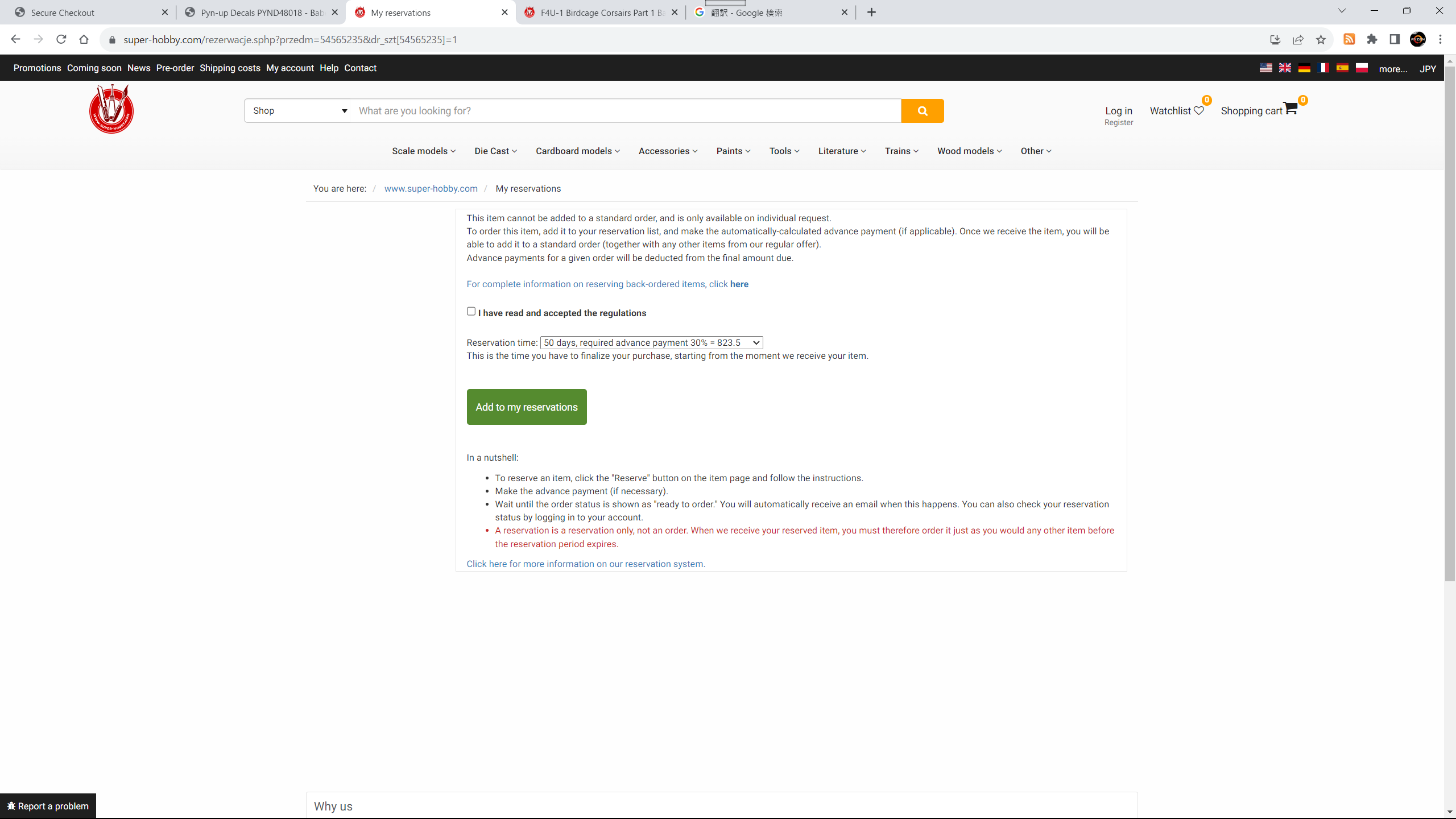Screen dimensions: 1456x819
Task: Click the orange search magnifier button
Action: coord(922,111)
